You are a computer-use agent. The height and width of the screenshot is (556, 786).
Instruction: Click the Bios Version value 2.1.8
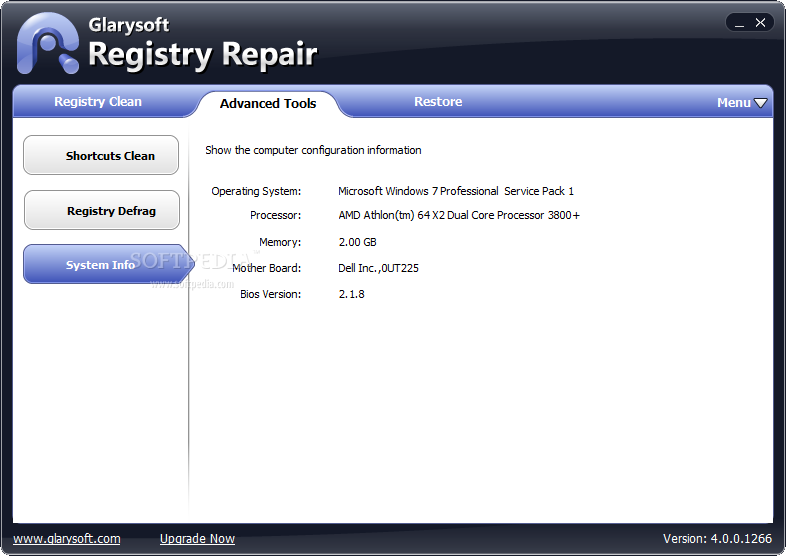351,294
